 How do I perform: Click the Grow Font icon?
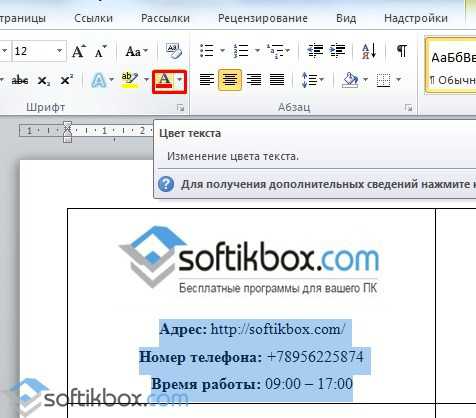click(x=79, y=51)
